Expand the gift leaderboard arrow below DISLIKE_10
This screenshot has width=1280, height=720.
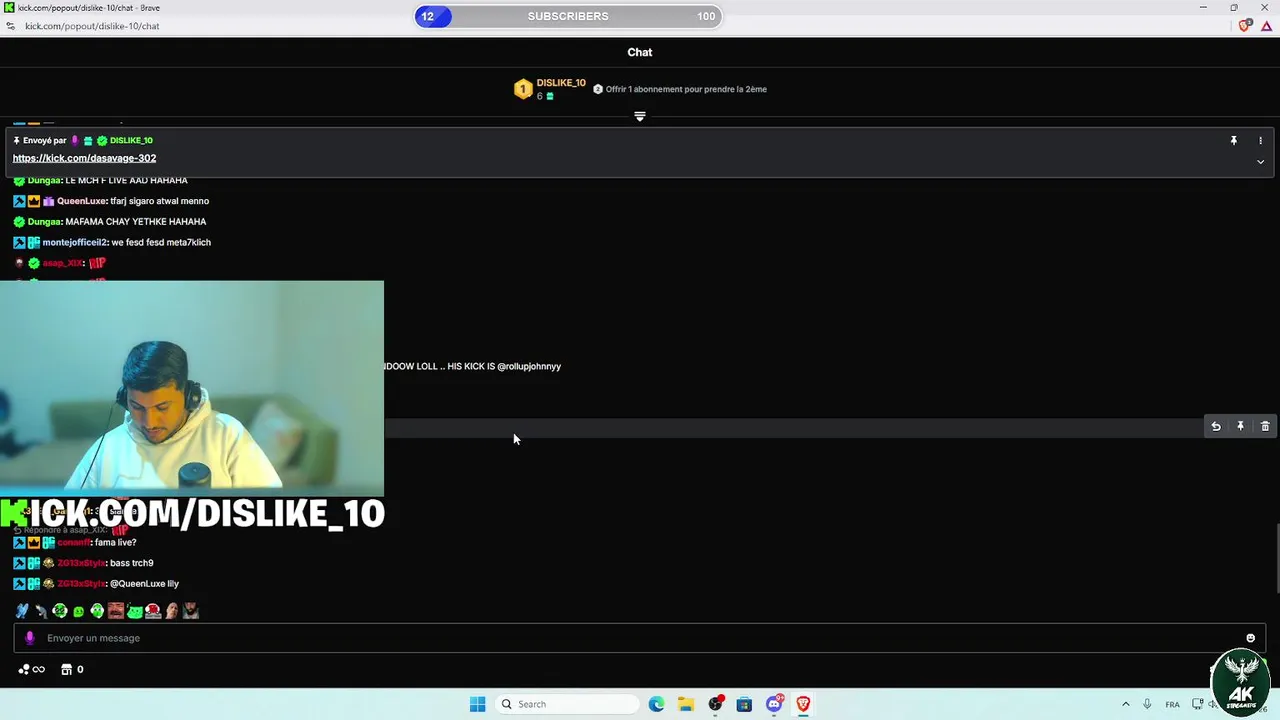pyautogui.click(x=640, y=116)
